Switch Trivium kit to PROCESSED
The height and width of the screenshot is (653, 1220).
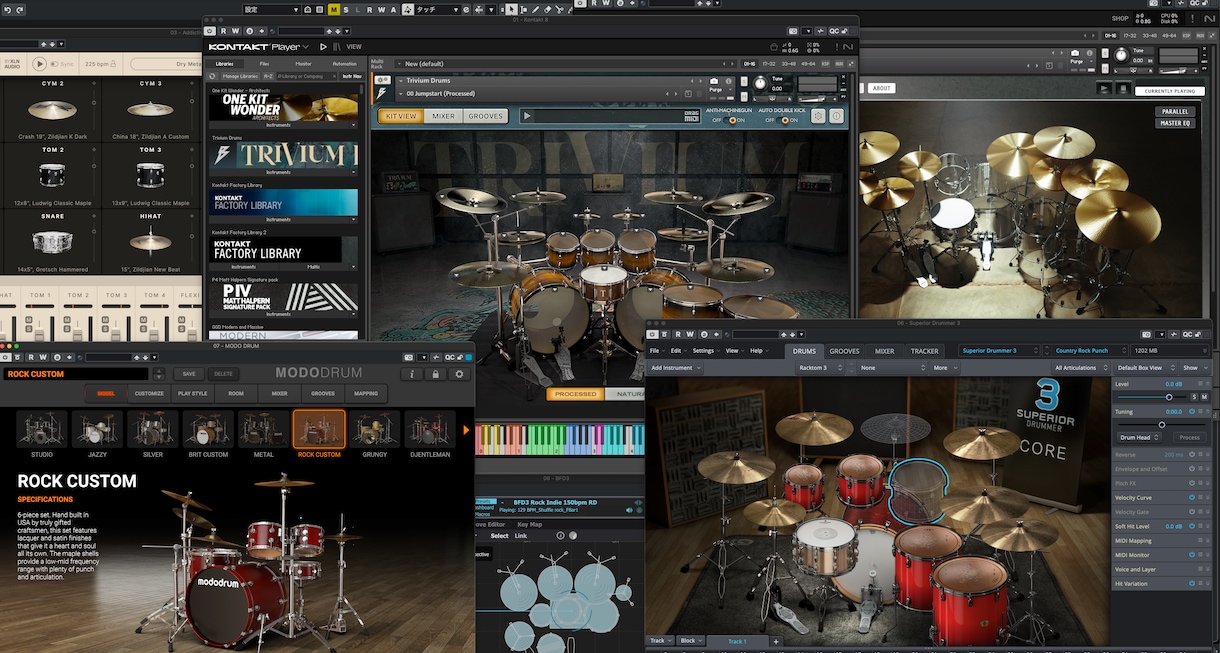coord(575,394)
